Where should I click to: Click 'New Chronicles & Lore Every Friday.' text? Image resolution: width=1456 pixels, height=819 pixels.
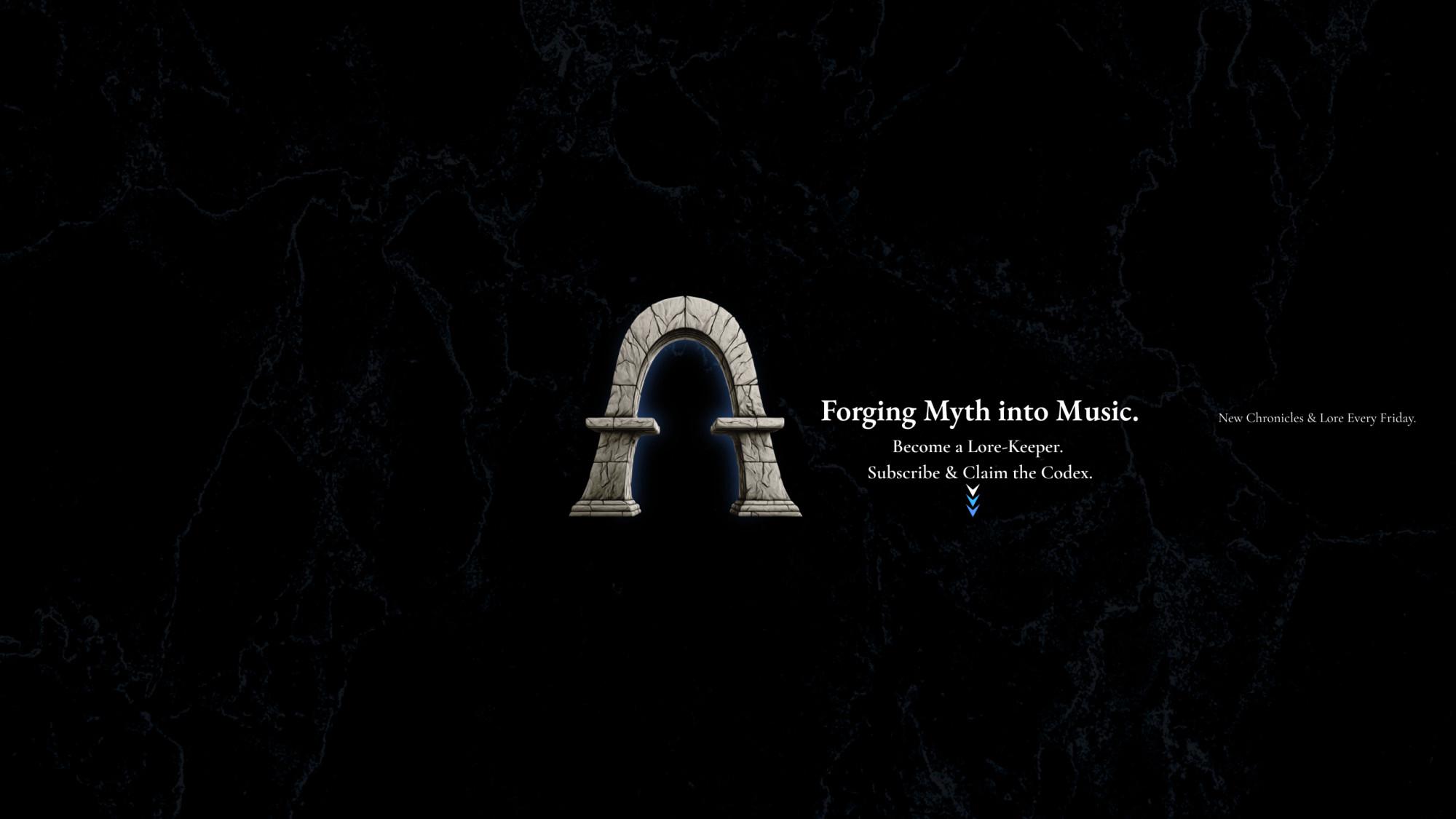click(1316, 418)
